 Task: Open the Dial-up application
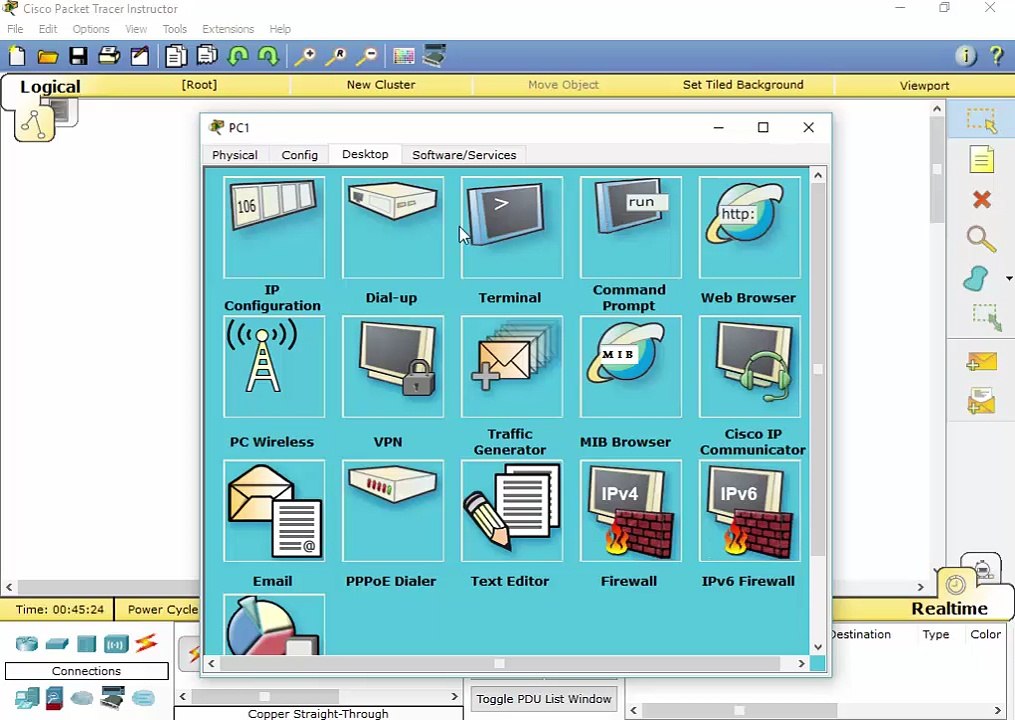coord(393,227)
